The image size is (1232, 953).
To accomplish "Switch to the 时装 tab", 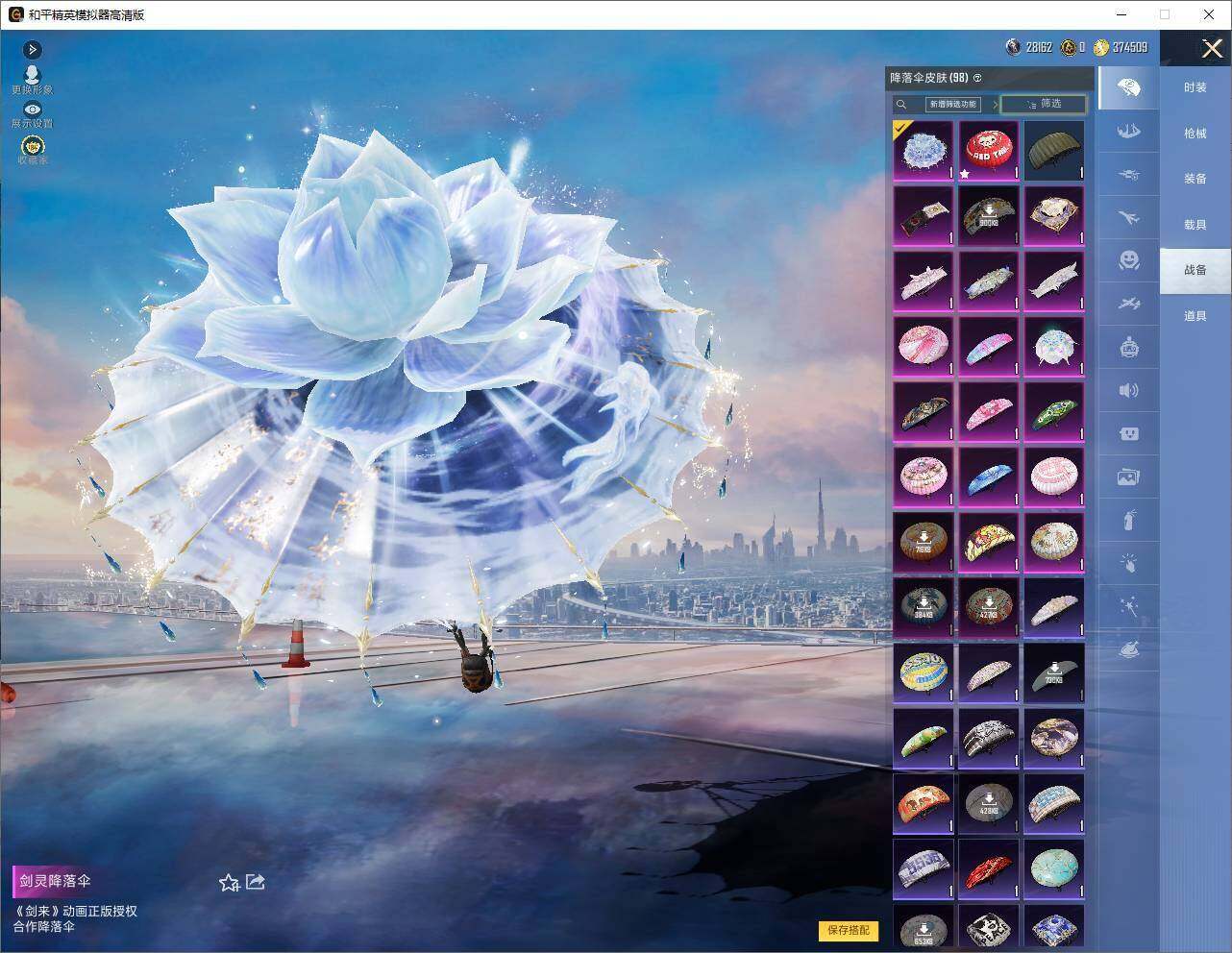I will point(1195,87).
